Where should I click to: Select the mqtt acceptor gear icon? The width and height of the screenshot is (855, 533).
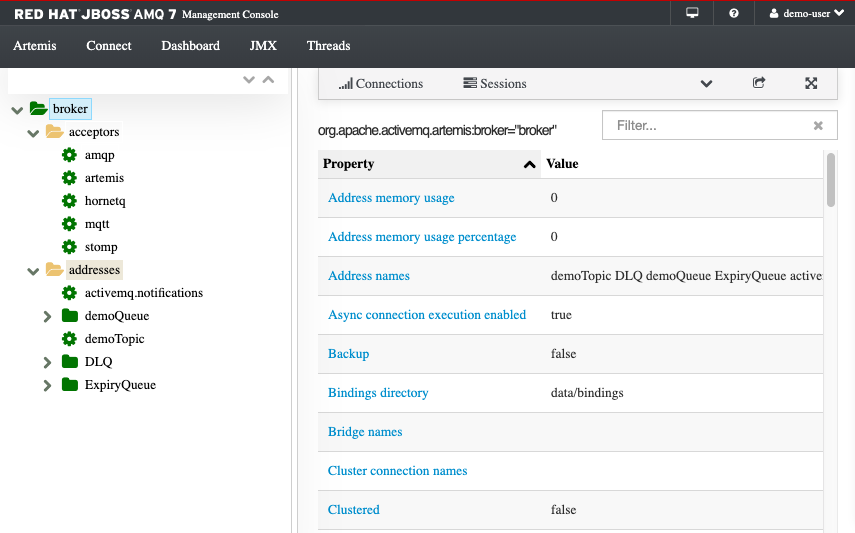click(69, 224)
